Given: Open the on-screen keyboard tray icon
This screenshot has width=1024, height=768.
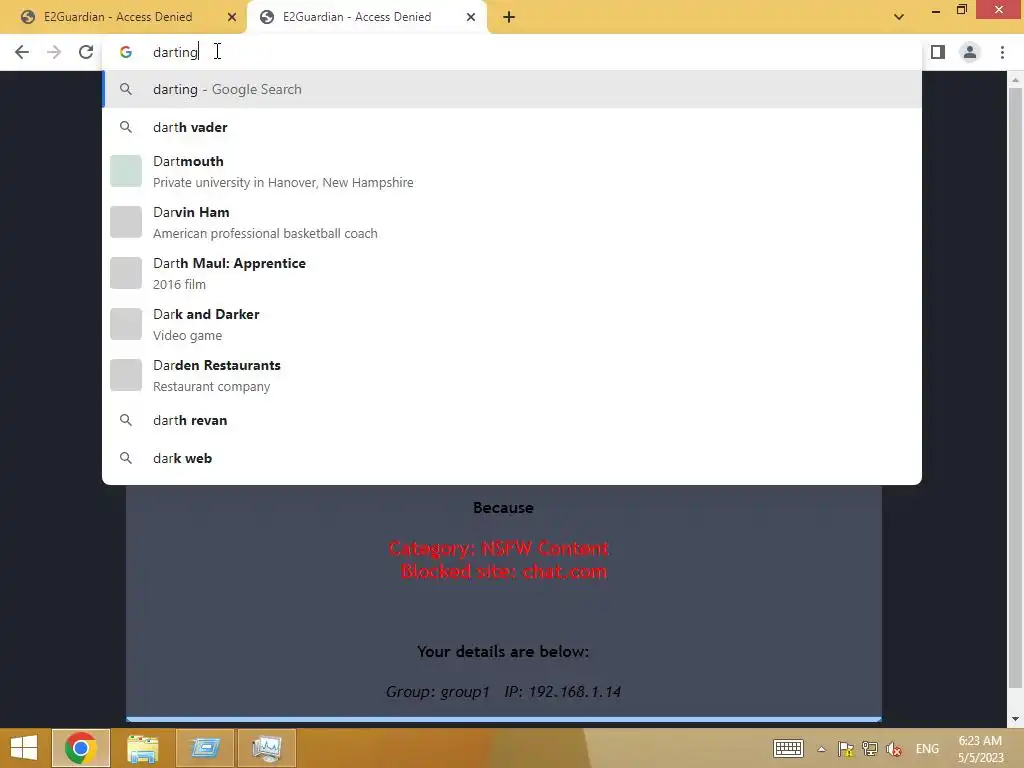Looking at the screenshot, I should point(788,748).
